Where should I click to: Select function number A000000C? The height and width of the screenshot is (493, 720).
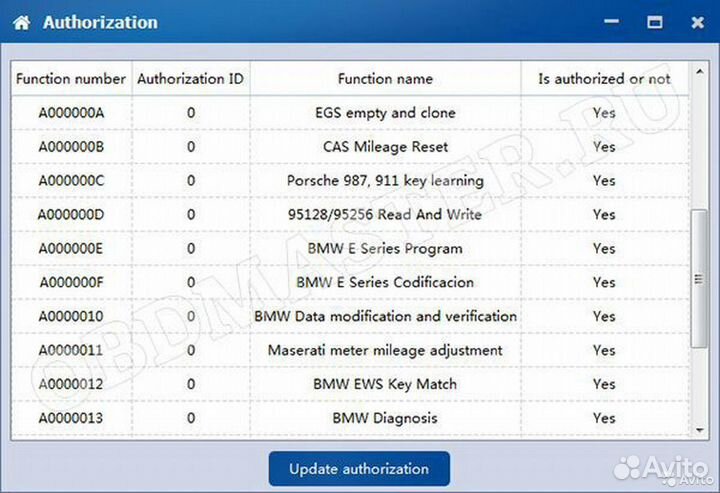coord(71,181)
